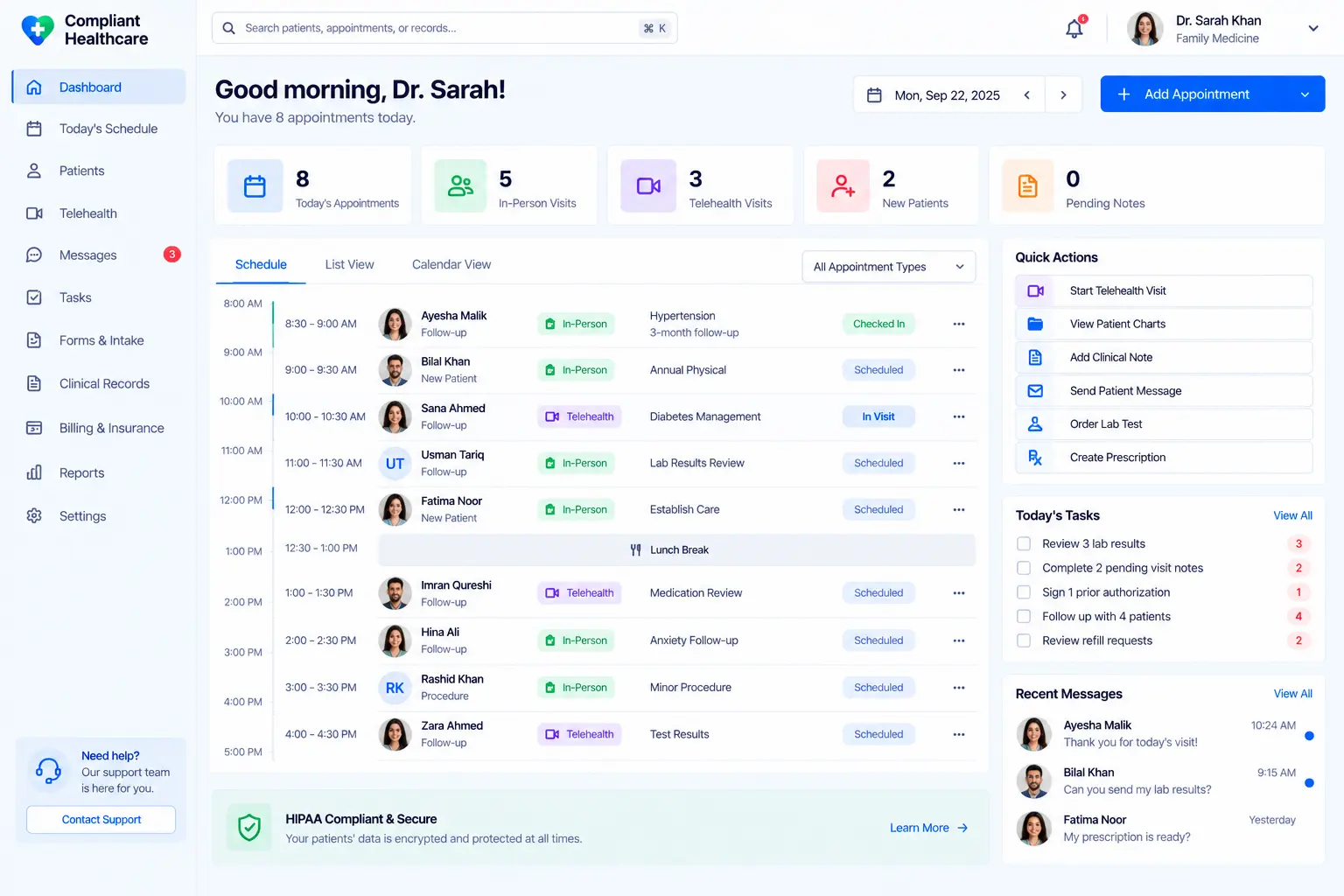This screenshot has width=1344, height=896.
Task: Switch to the Calendar View tab
Action: pos(451,264)
